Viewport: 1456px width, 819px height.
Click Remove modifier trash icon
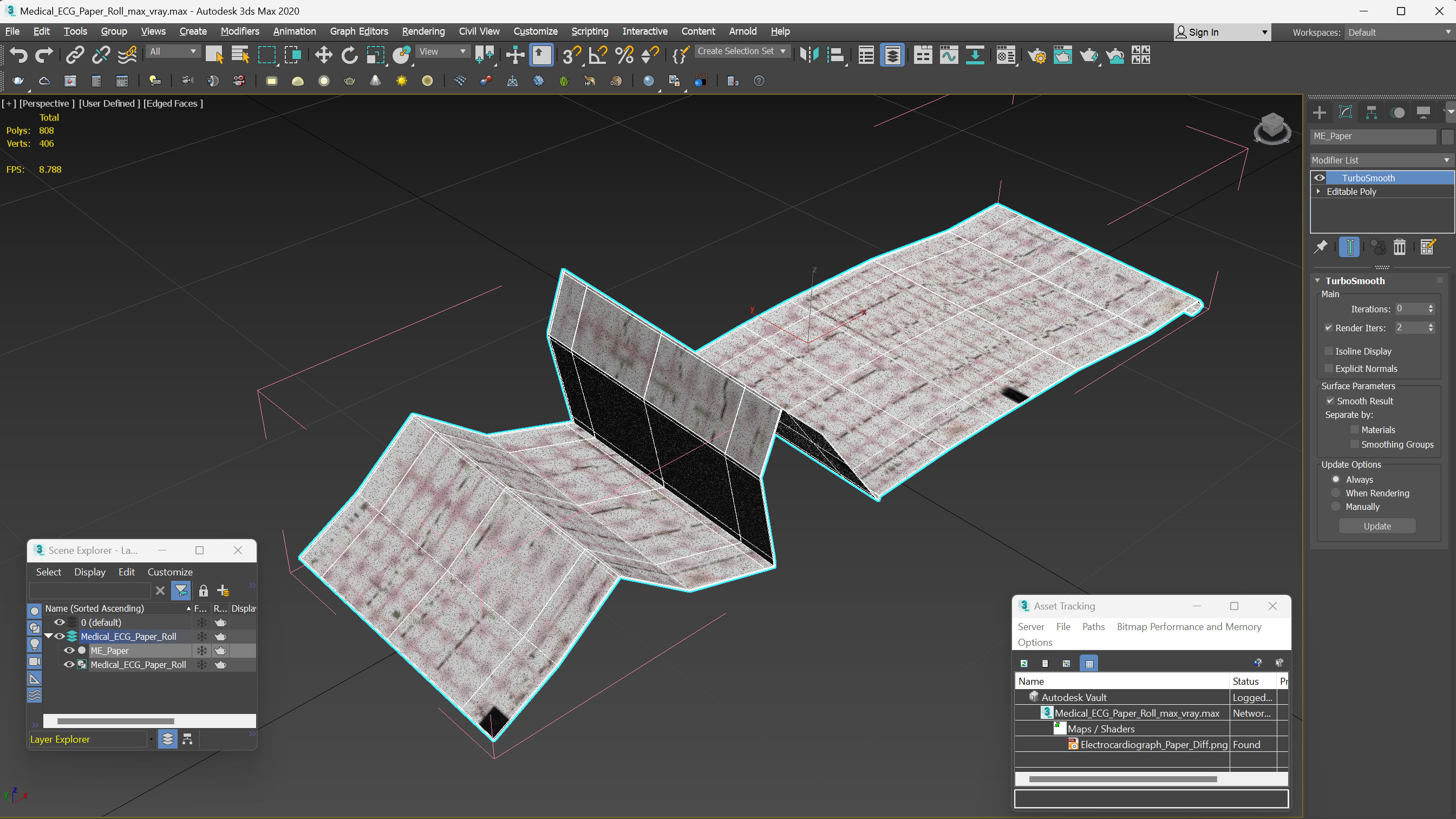point(1400,247)
